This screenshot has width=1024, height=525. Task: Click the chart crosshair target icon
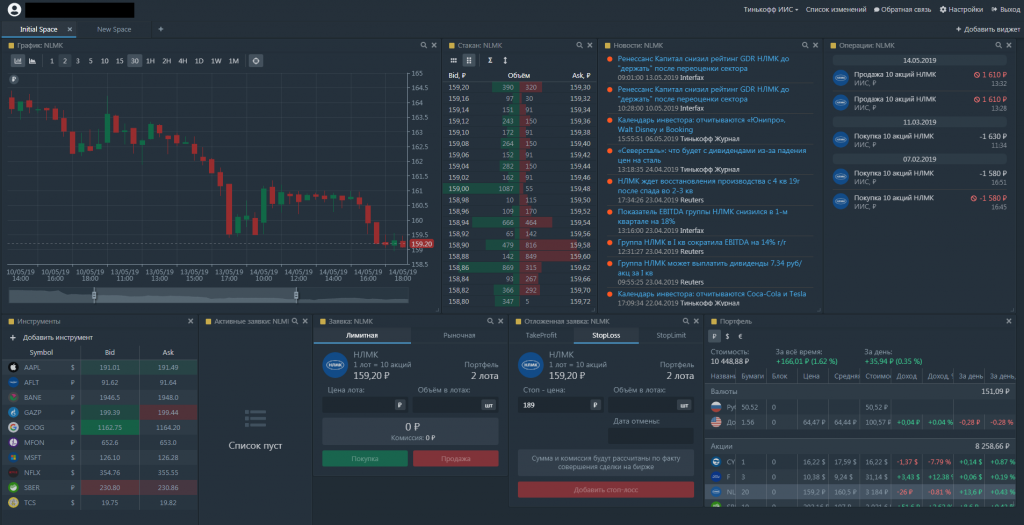(256, 61)
